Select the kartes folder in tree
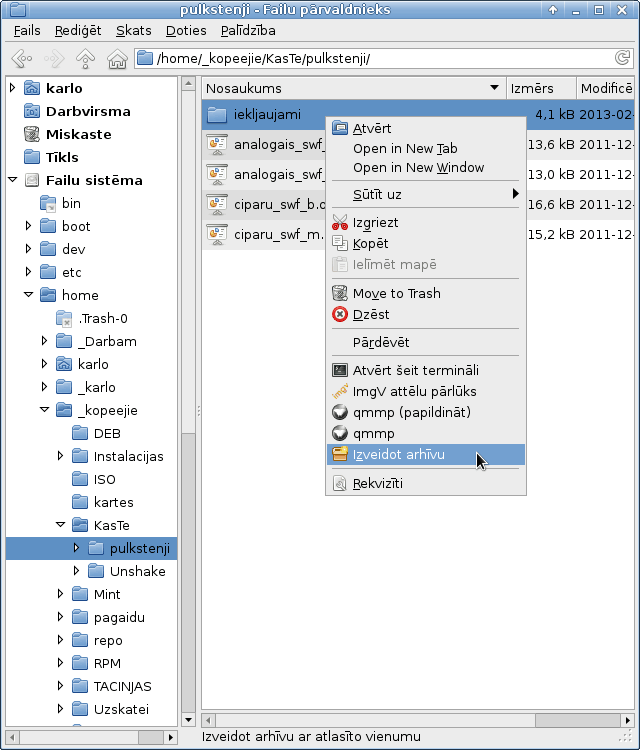 (x=113, y=502)
